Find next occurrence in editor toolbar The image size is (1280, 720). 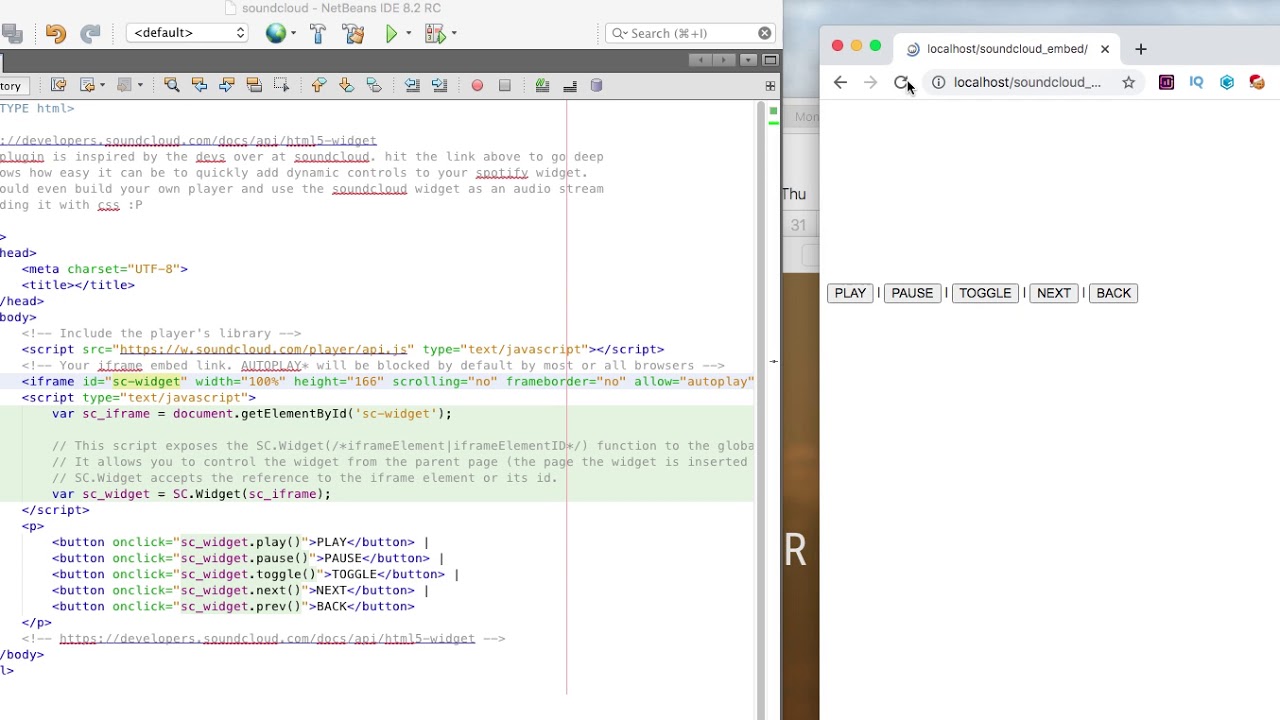[x=227, y=85]
